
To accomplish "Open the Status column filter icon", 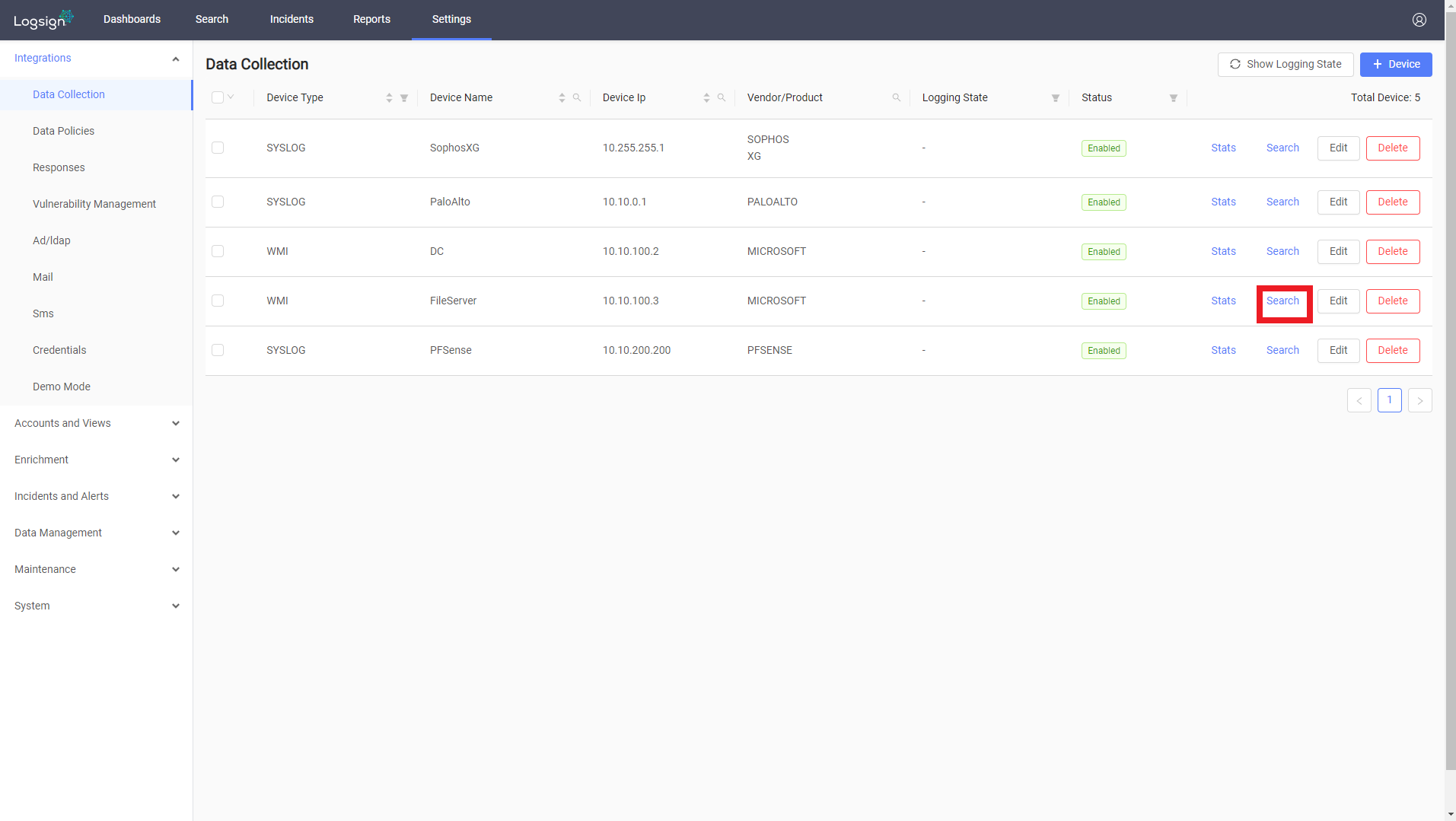I will [1174, 98].
